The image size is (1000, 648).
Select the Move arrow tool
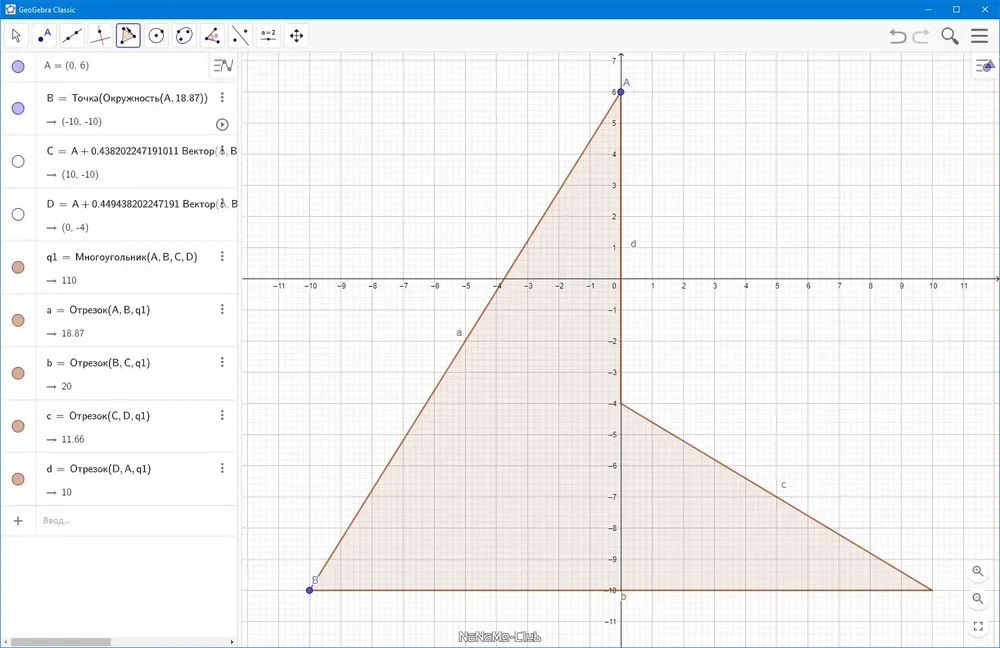pyautogui.click(x=17, y=36)
